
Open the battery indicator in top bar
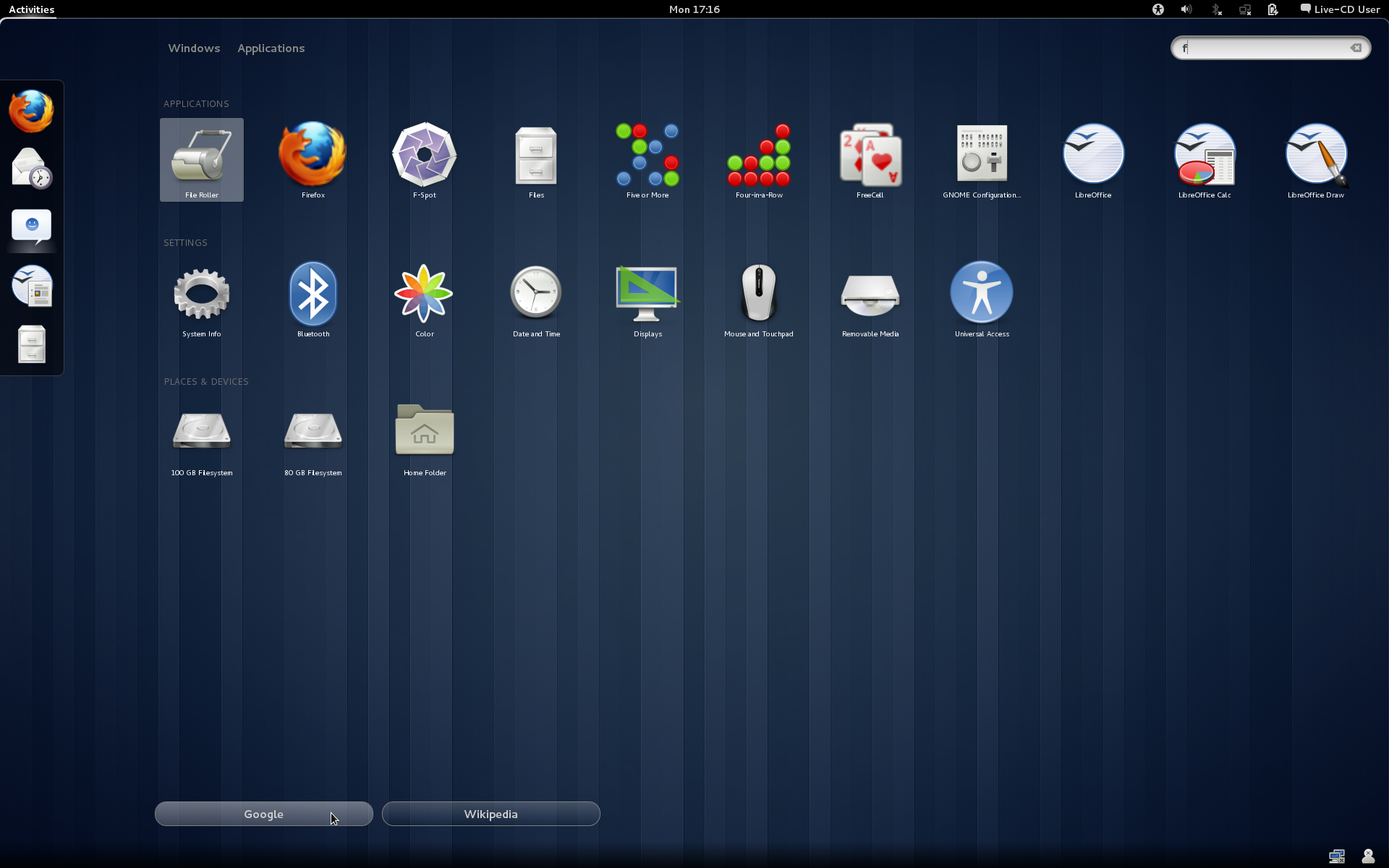[x=1273, y=9]
